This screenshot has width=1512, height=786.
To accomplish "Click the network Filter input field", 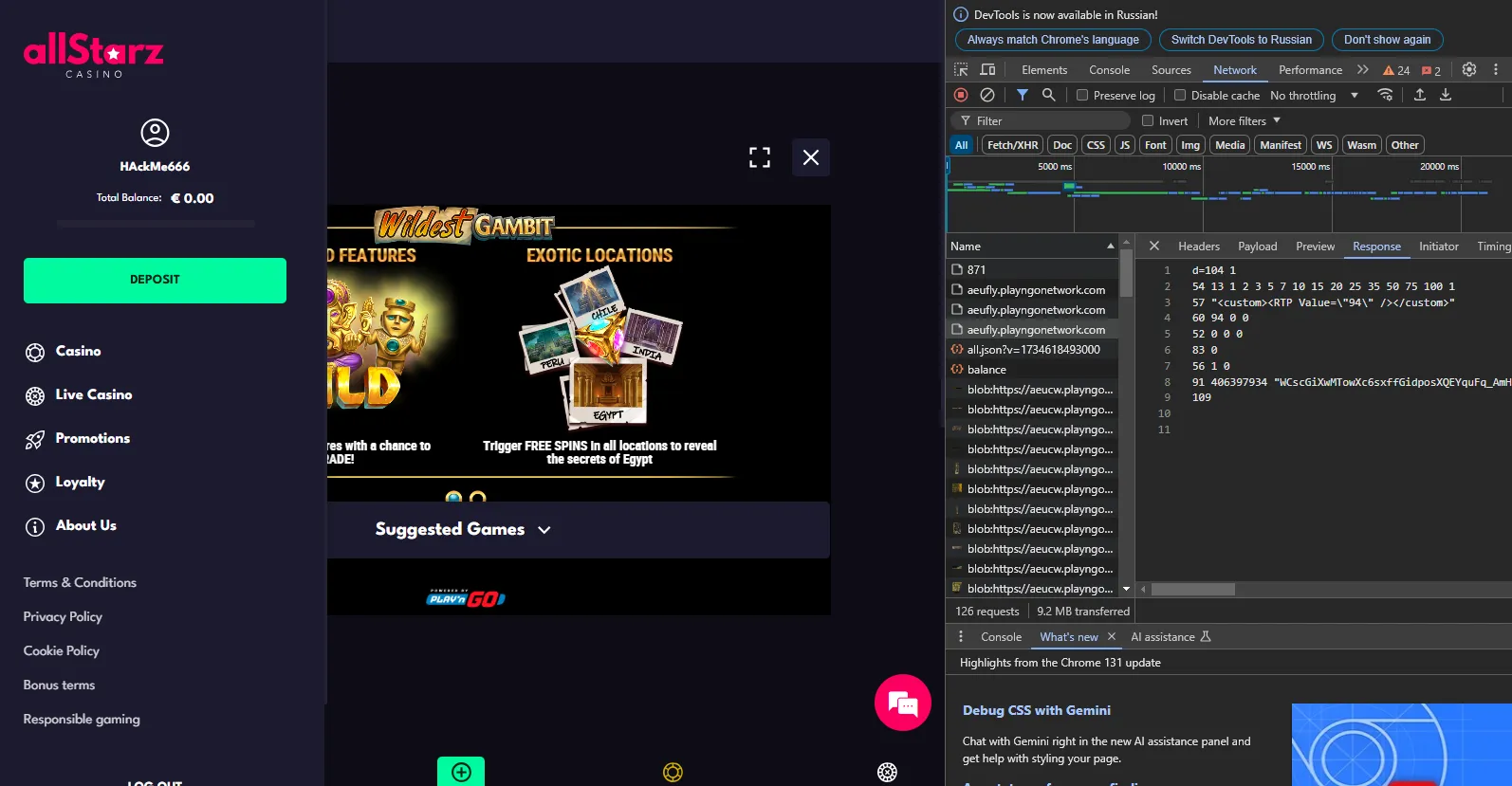I will pos(1041,120).
